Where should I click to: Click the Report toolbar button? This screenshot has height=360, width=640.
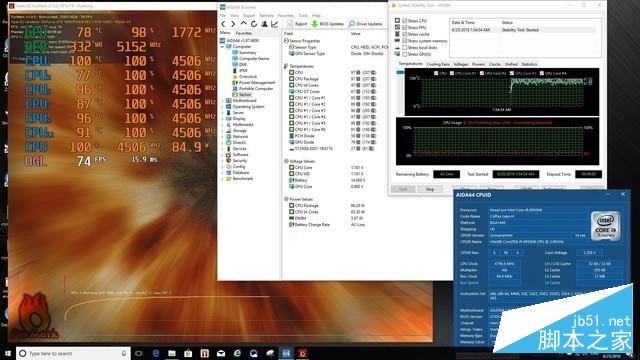(x=297, y=24)
